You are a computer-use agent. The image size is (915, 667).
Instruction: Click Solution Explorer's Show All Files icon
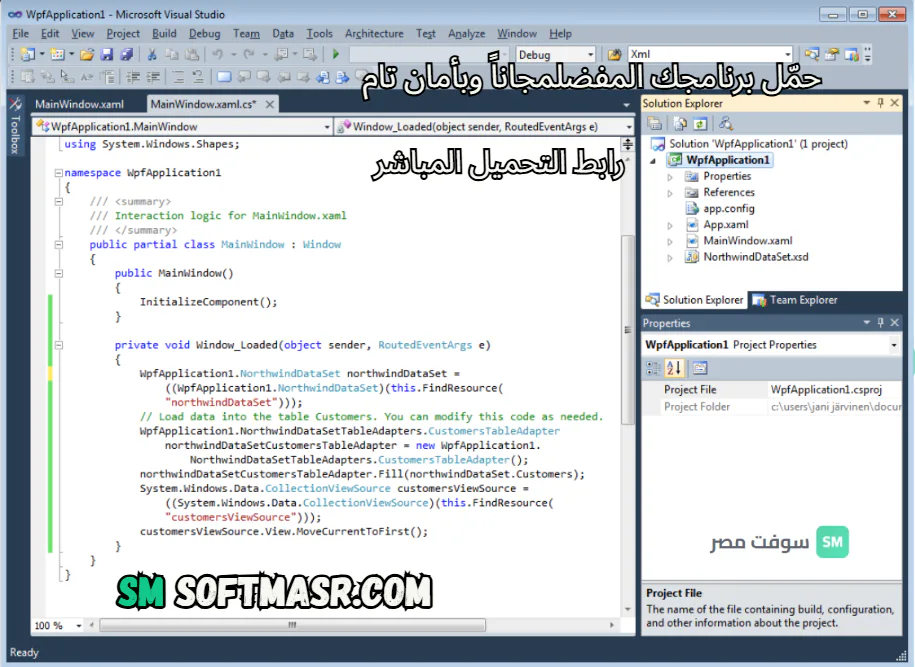click(x=680, y=123)
